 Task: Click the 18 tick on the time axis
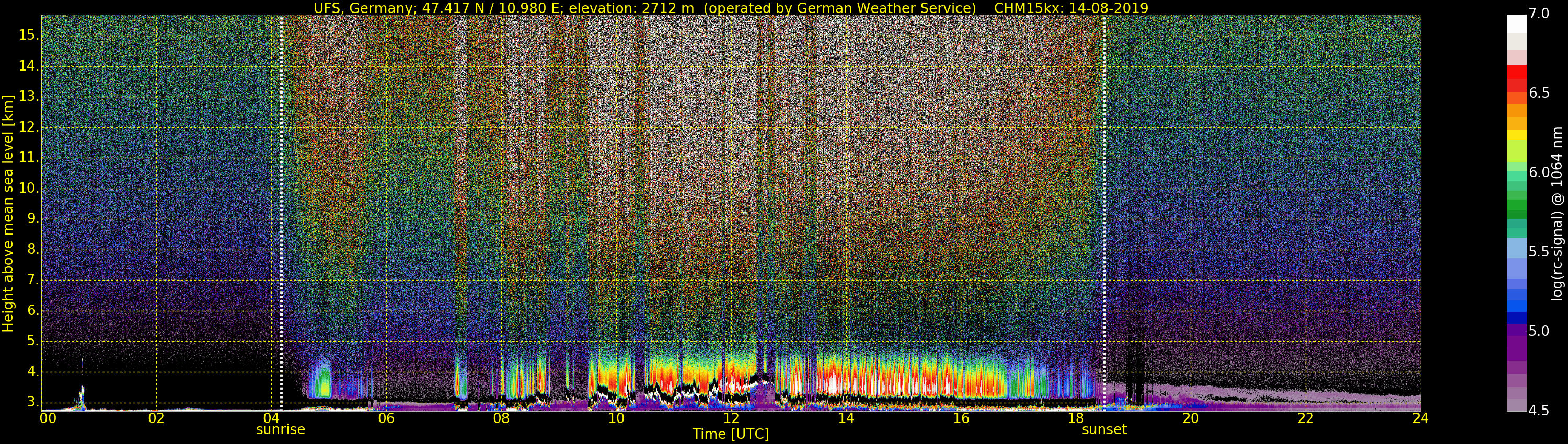tap(1076, 418)
